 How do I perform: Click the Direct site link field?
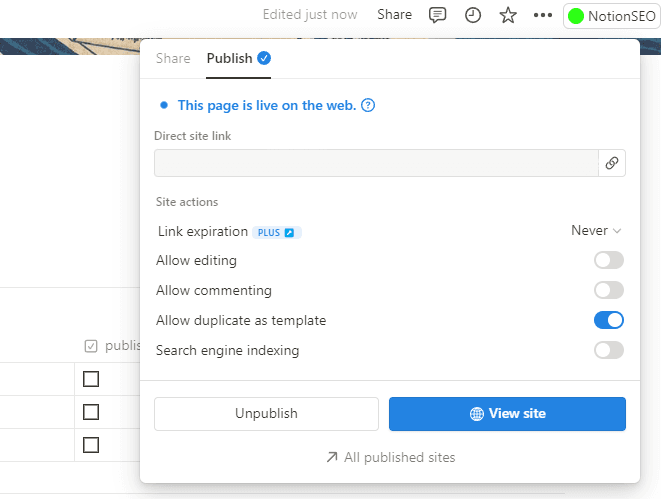375,164
